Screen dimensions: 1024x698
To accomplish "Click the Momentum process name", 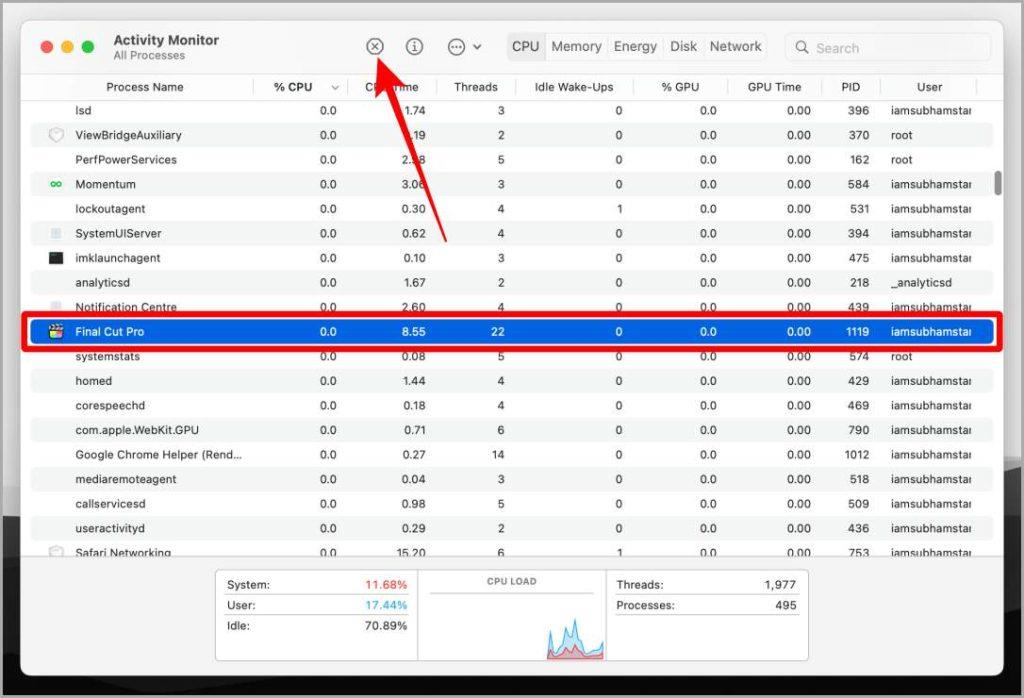I will coord(105,184).
